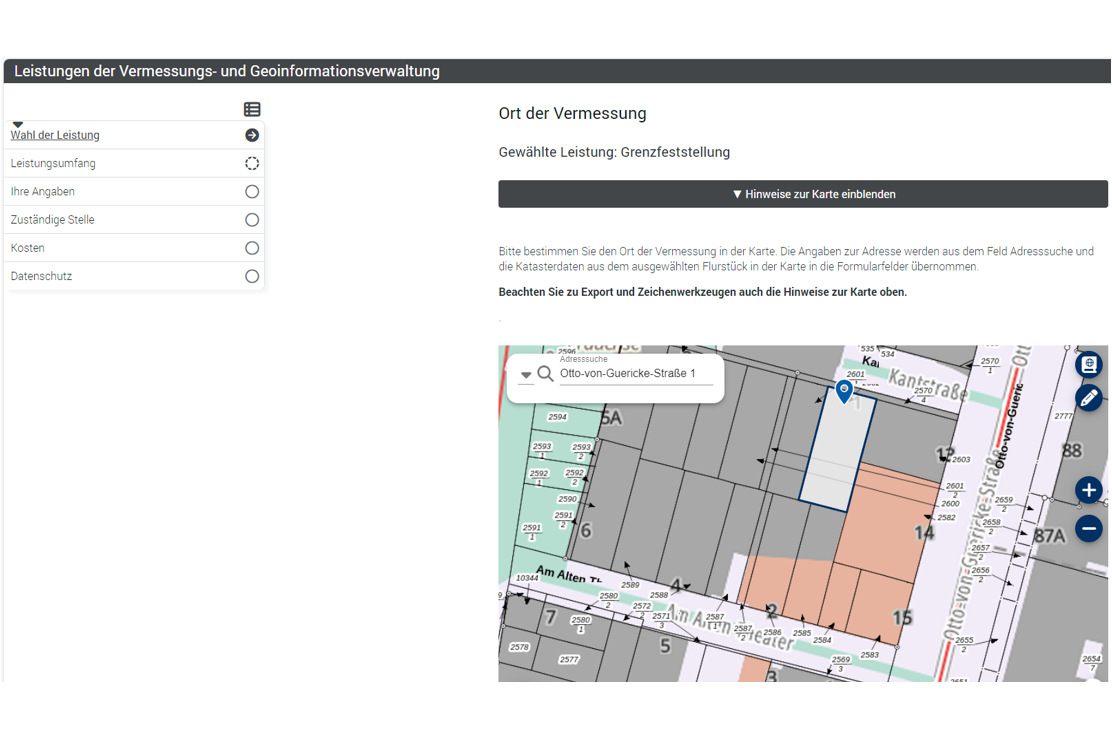Open the dropdown arrow in address search
The width and height of the screenshot is (1112, 735).
pyautogui.click(x=526, y=375)
